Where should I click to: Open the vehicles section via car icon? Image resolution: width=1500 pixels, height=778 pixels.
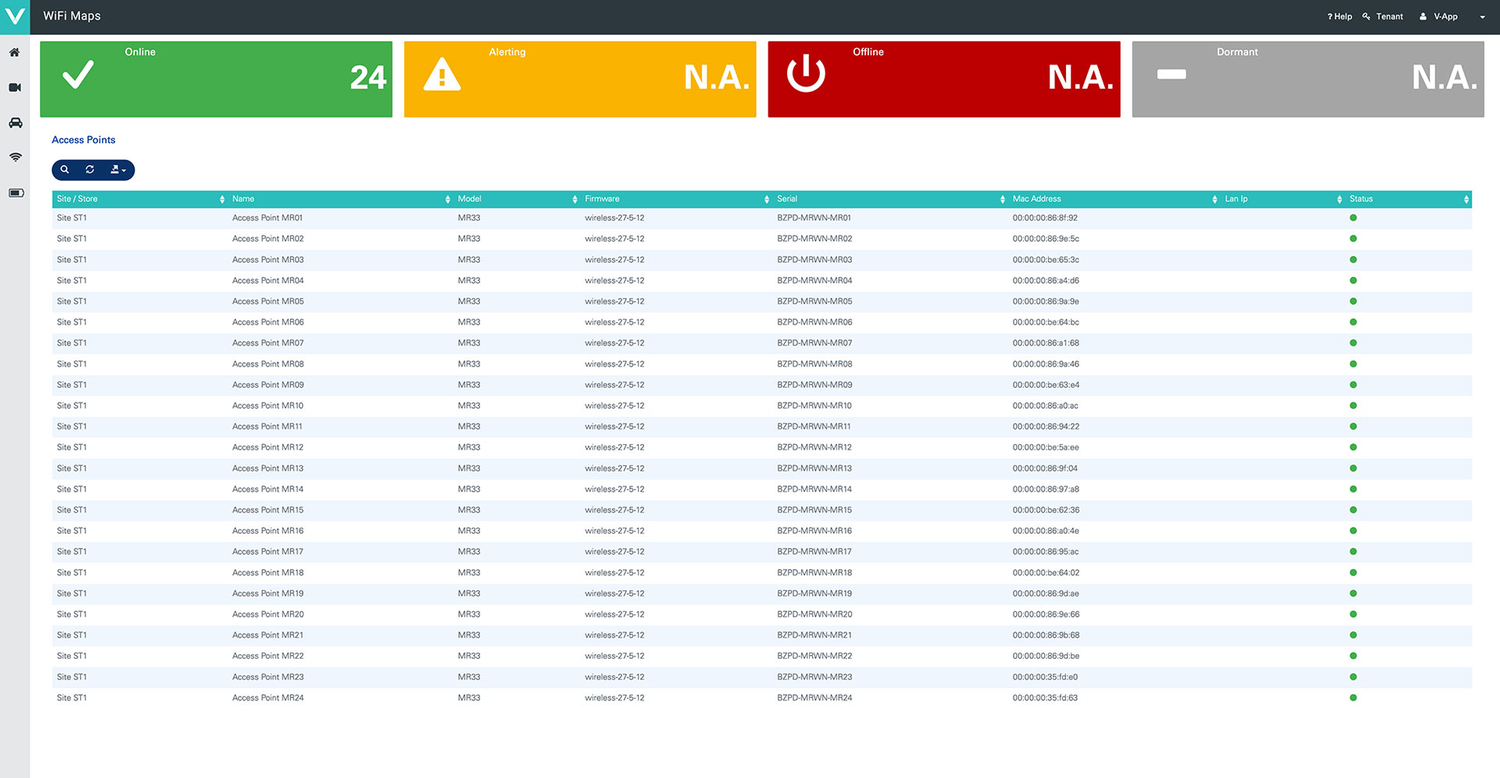15,122
